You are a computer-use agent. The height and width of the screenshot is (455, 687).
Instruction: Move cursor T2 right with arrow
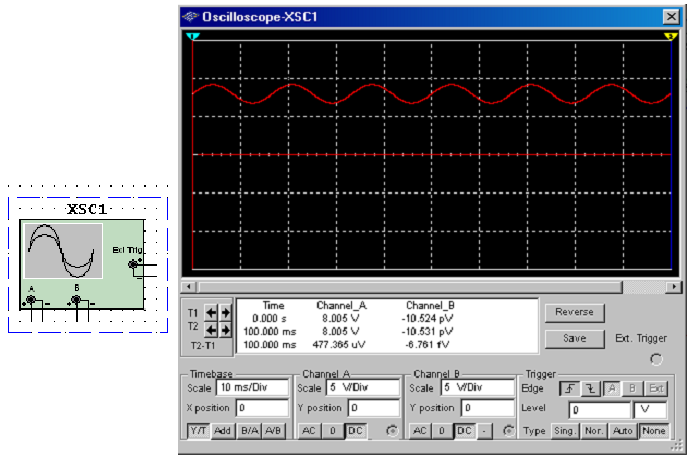[x=224, y=328]
